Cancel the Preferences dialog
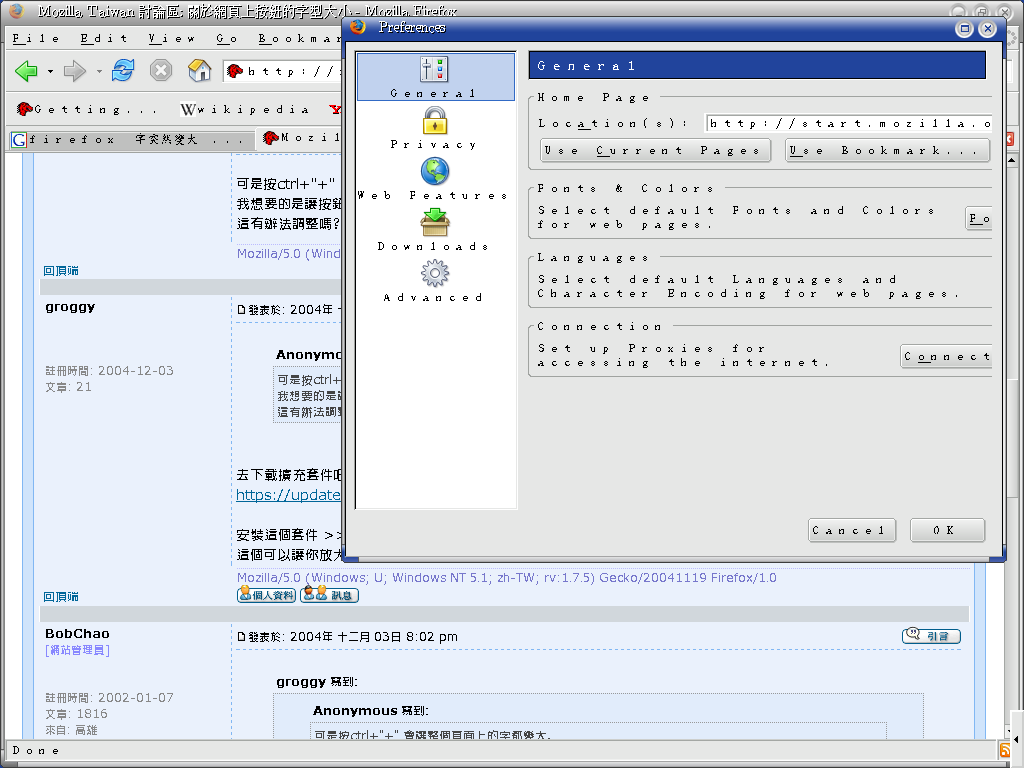The width and height of the screenshot is (1024, 768). click(851, 531)
